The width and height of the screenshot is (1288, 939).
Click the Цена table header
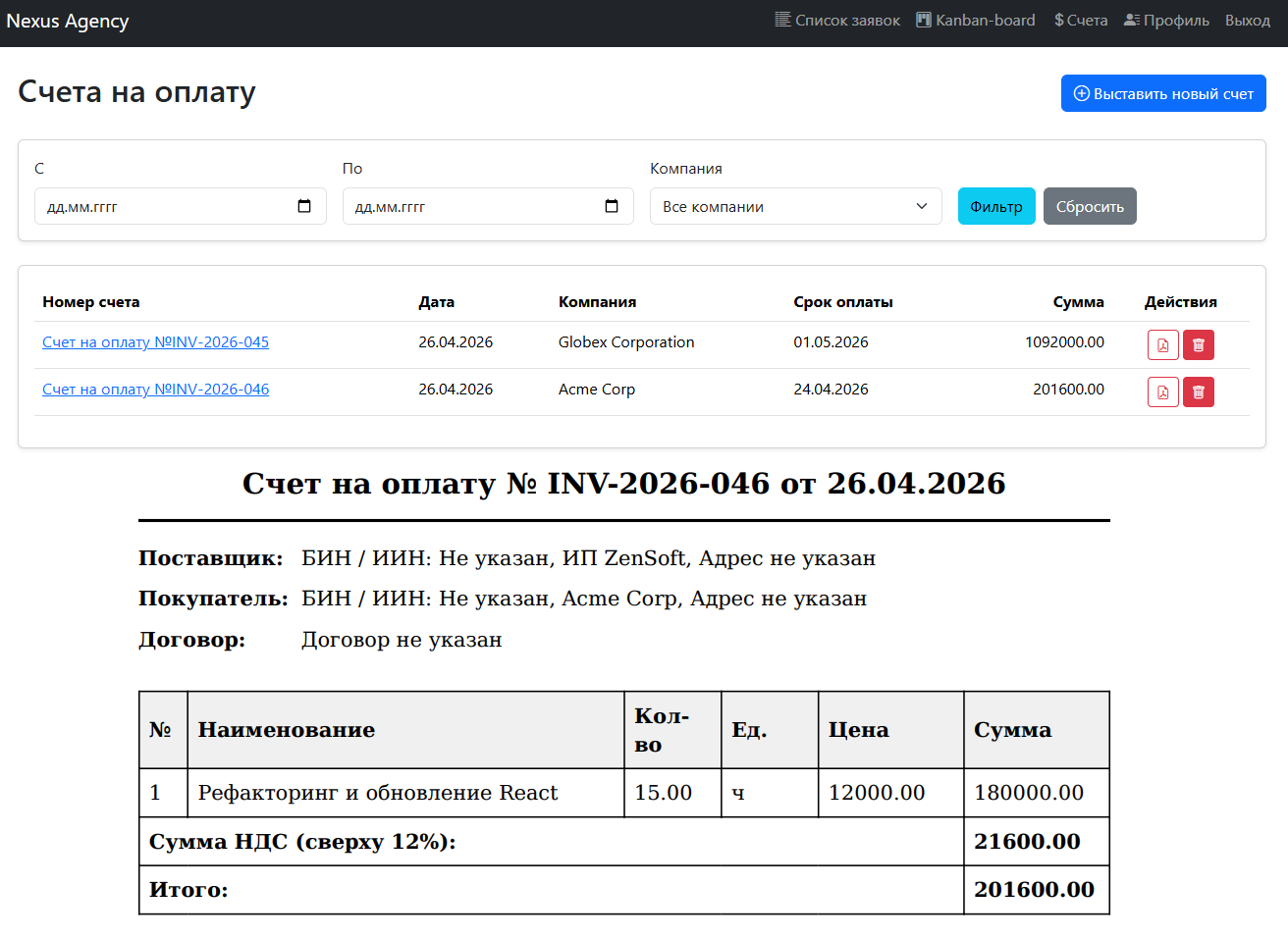click(859, 730)
